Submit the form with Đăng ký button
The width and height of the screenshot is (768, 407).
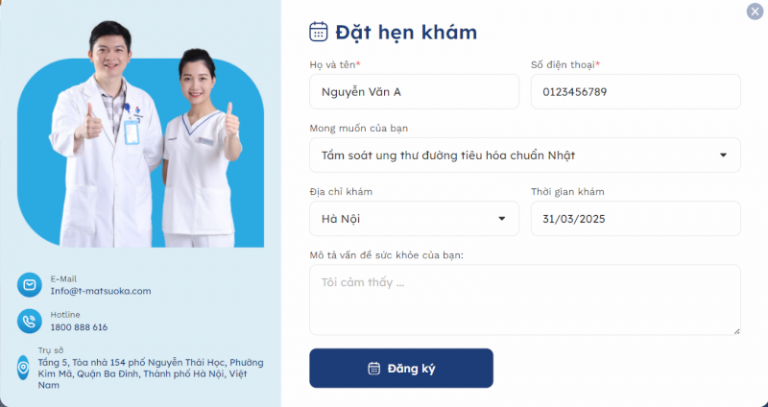click(x=401, y=368)
